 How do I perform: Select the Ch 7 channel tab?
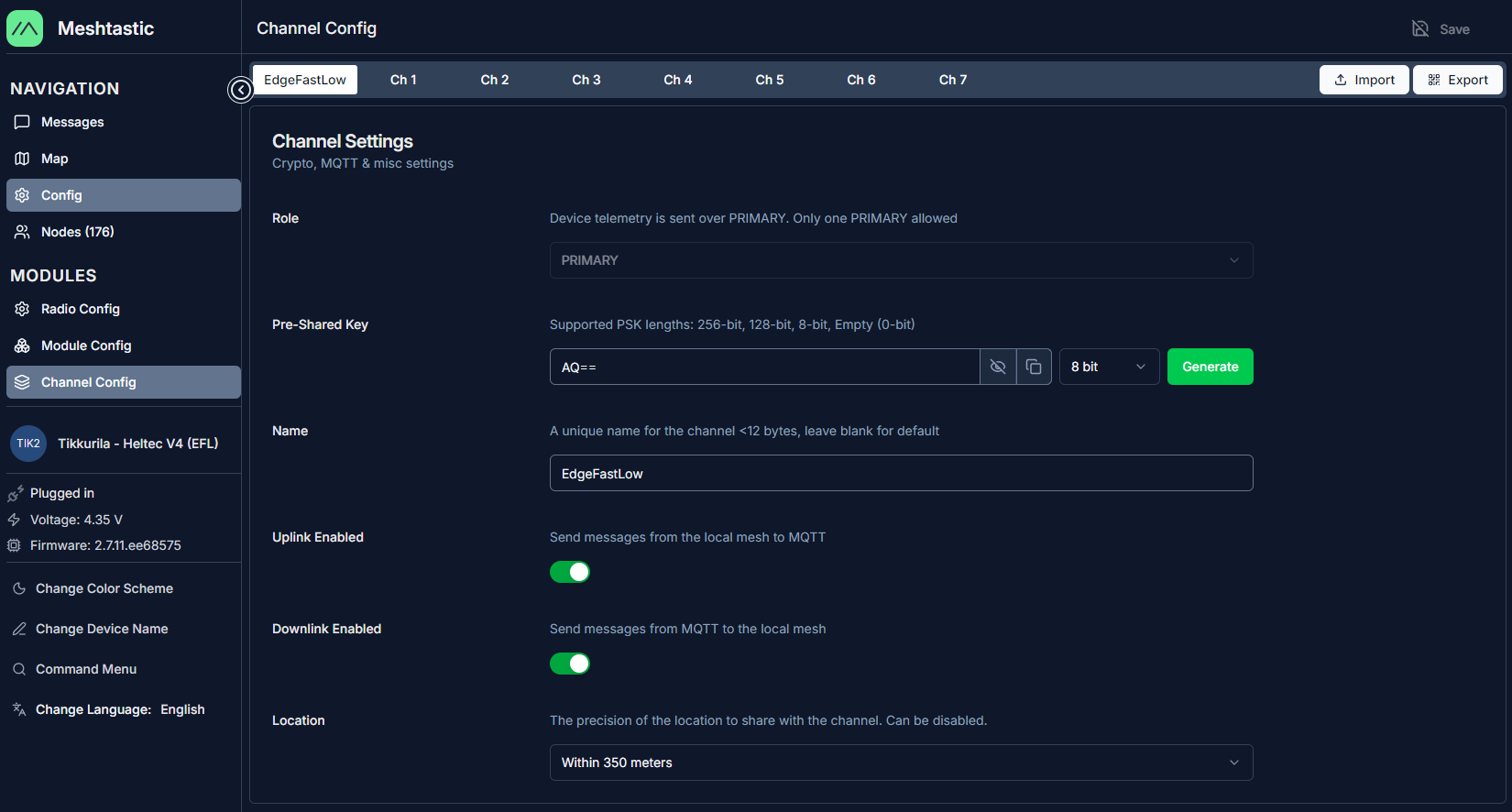click(953, 80)
